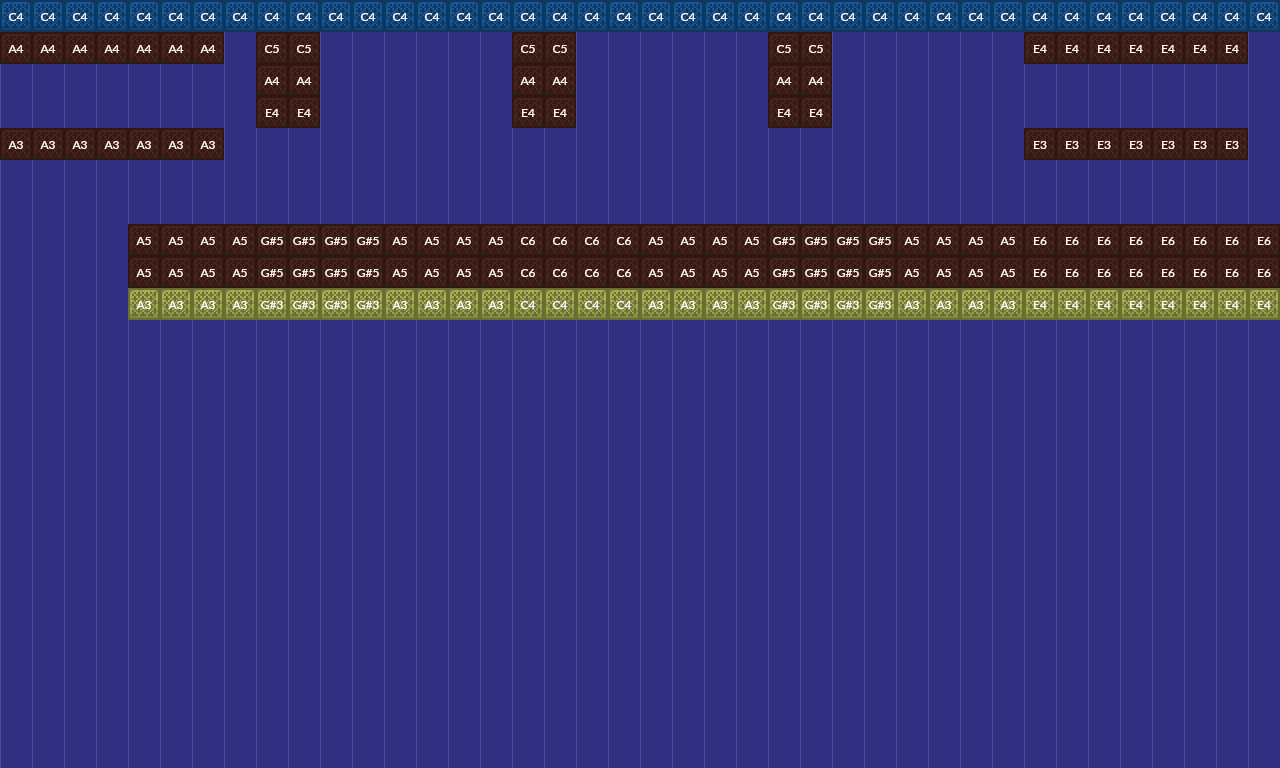
Task: Select the last brown A3 note block
Action: tap(208, 144)
